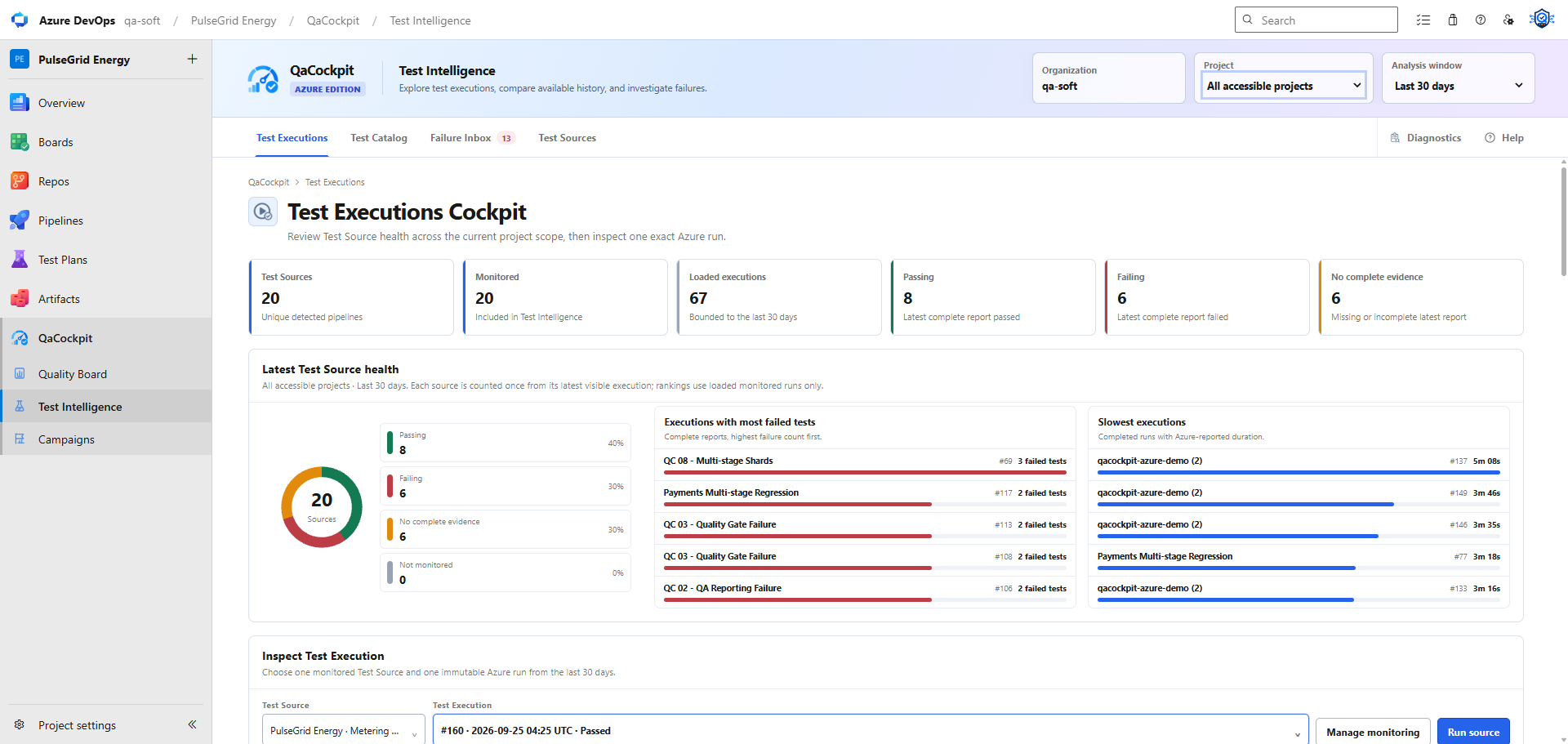The image size is (1568, 744).
Task: Open the Failing summary card
Action: pos(1206,297)
